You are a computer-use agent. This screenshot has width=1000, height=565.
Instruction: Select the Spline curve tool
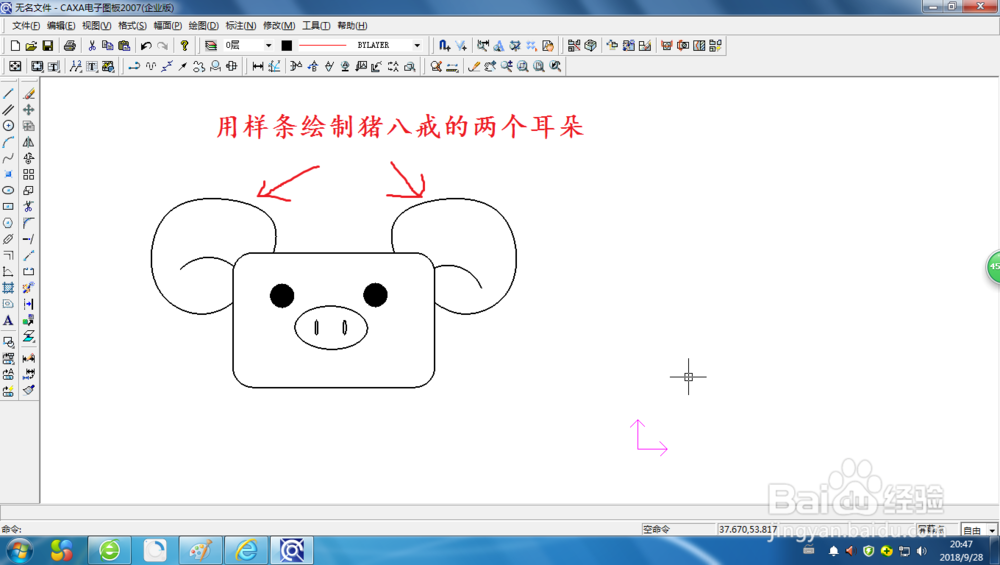click(8, 158)
